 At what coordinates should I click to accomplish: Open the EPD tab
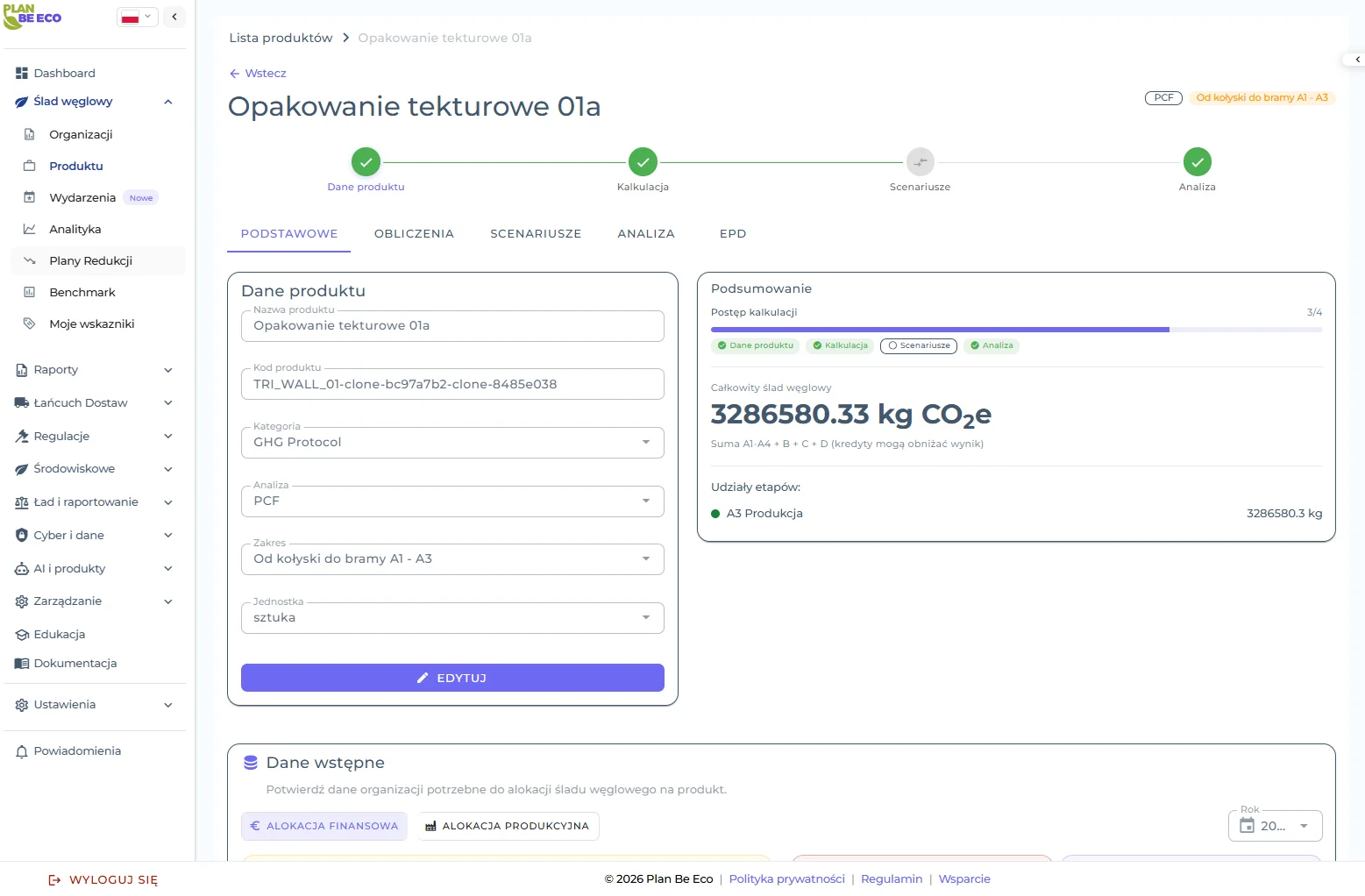click(732, 234)
